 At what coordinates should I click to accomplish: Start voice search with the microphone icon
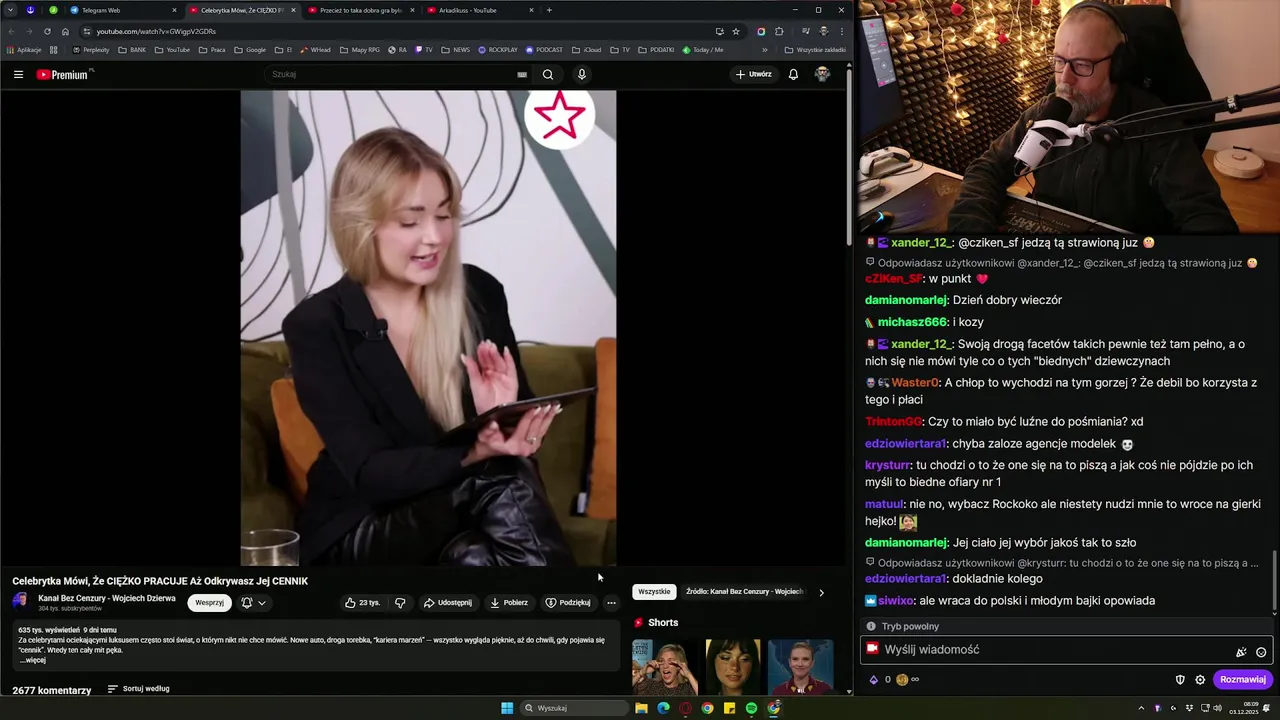(x=581, y=74)
